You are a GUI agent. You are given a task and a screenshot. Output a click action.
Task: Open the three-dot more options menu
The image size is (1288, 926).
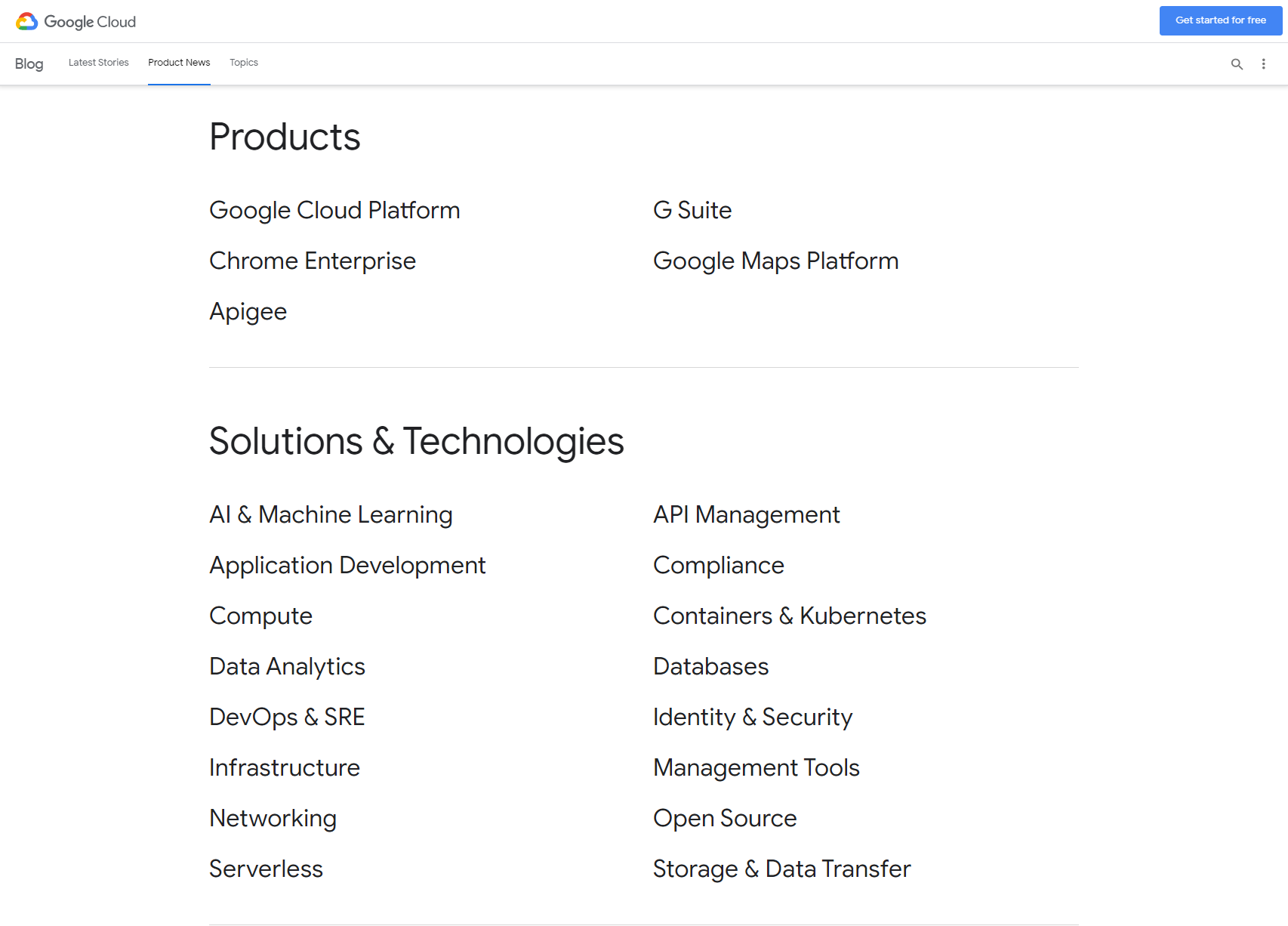point(1263,64)
